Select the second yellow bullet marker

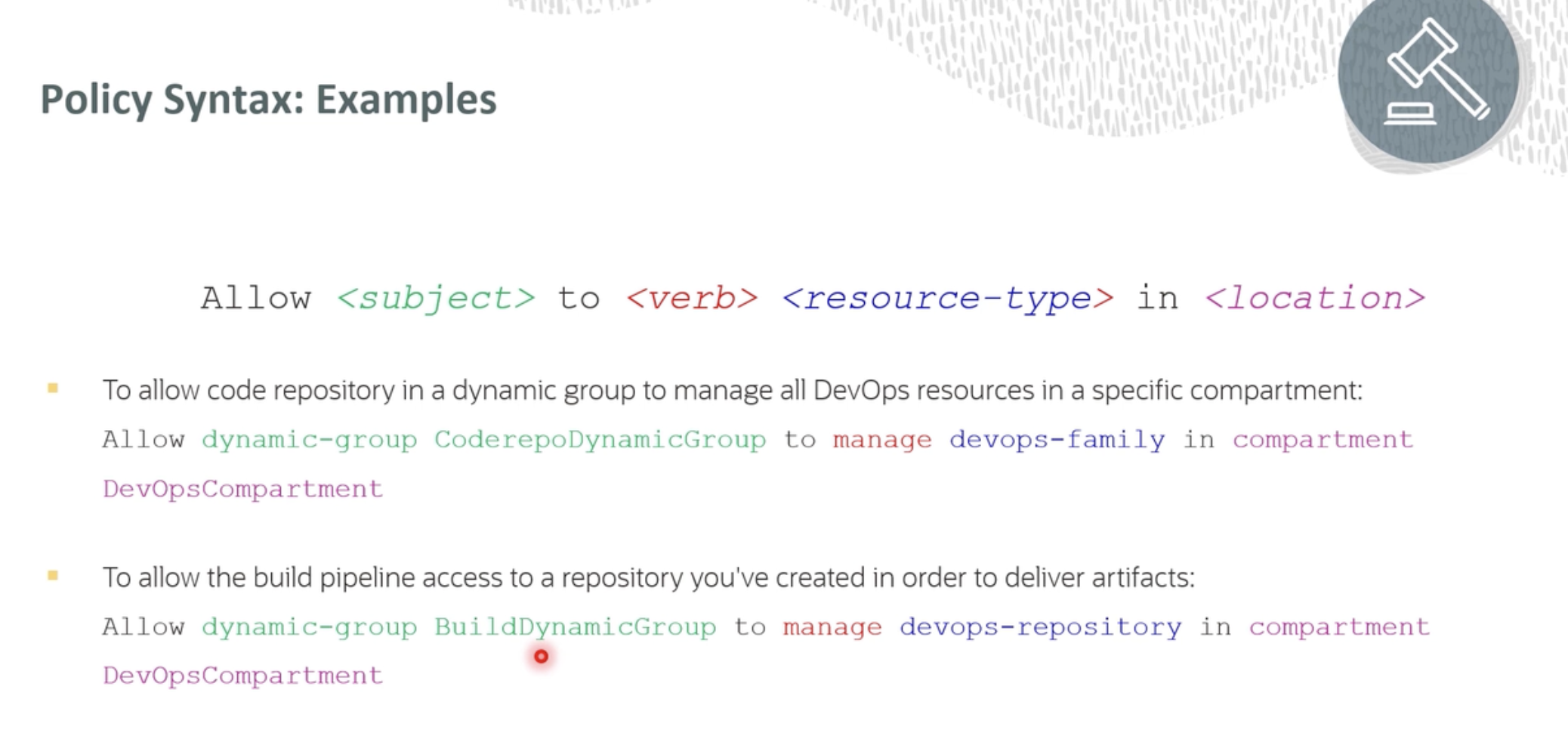53,576
